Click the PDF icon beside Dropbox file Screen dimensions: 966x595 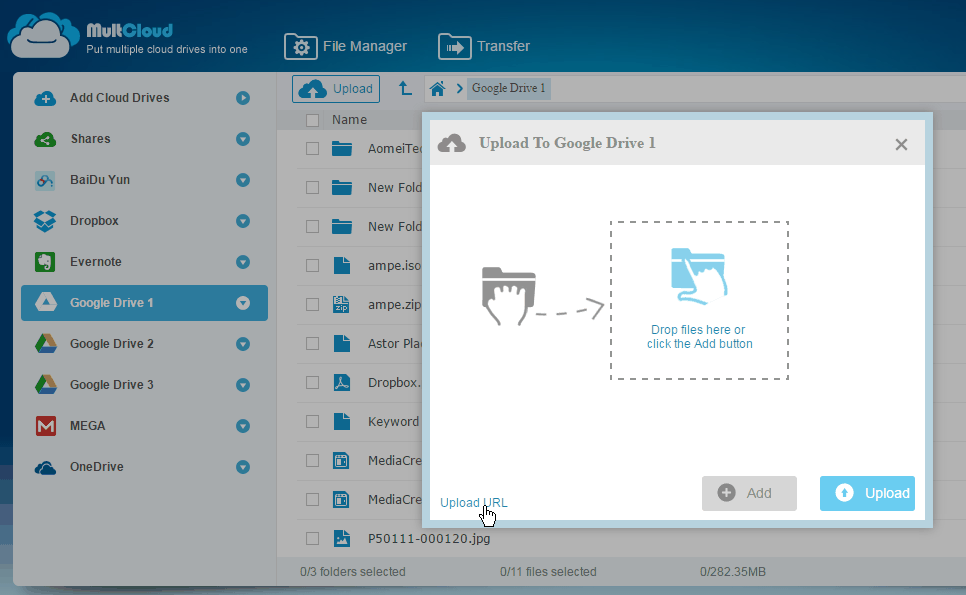click(341, 382)
